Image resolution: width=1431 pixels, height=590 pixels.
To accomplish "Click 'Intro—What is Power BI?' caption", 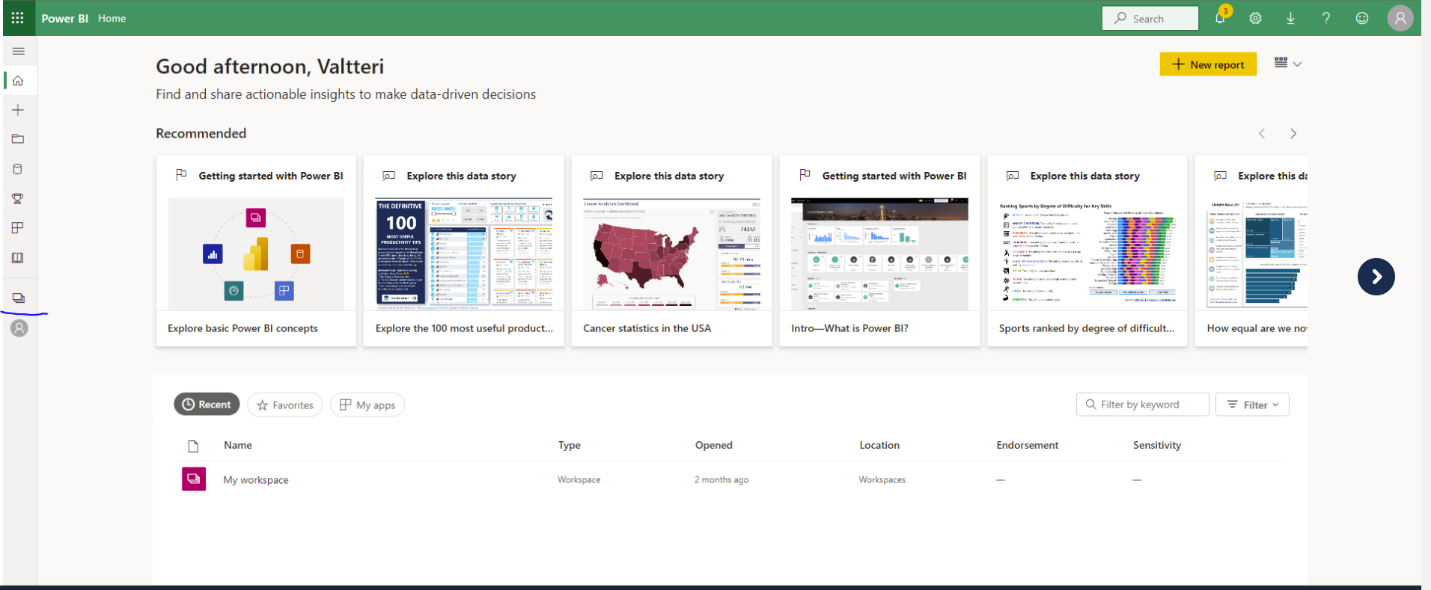I will 850,328.
